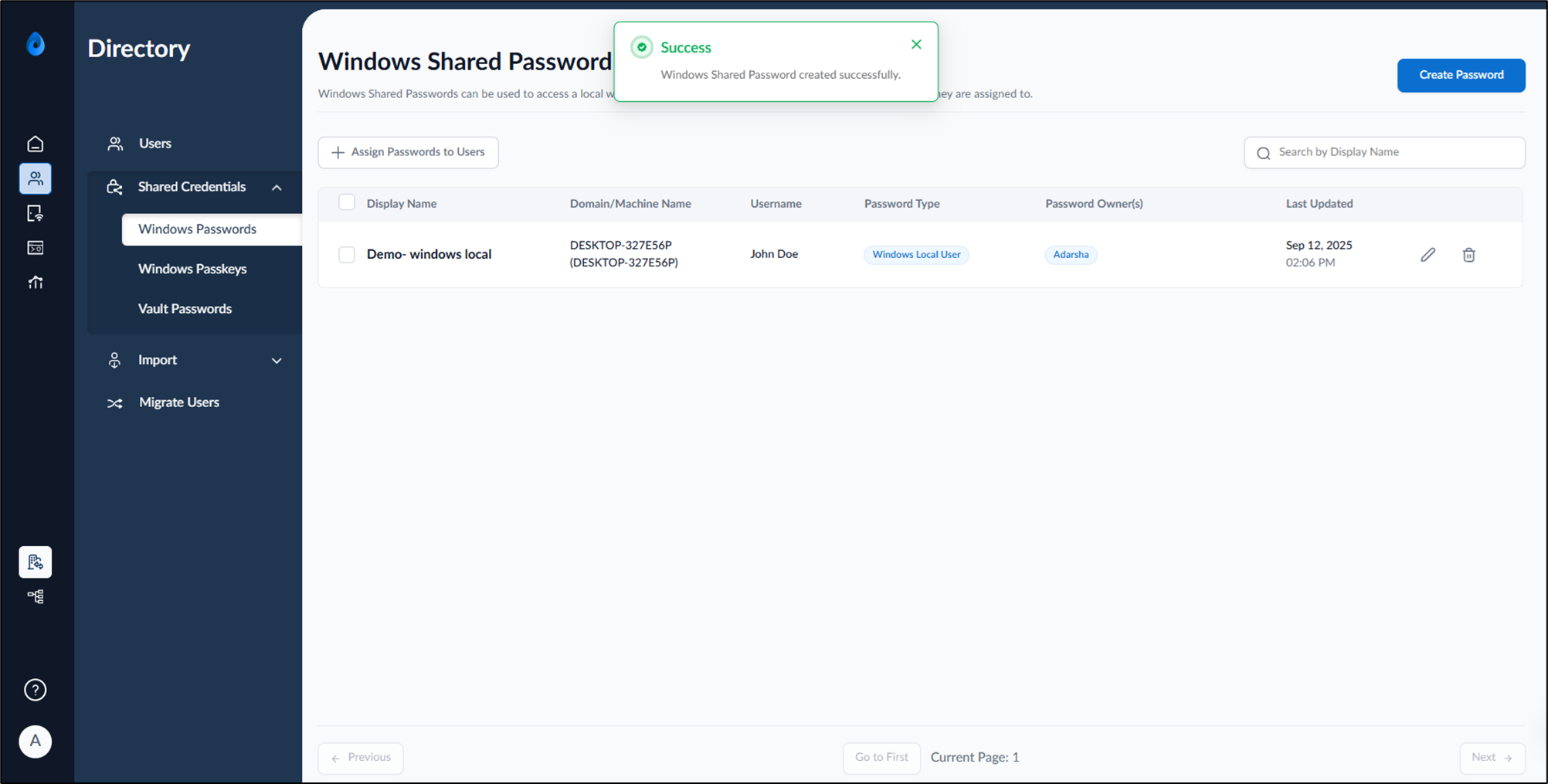Delete the Demo- windows local entry
The image size is (1548, 784).
[1468, 255]
